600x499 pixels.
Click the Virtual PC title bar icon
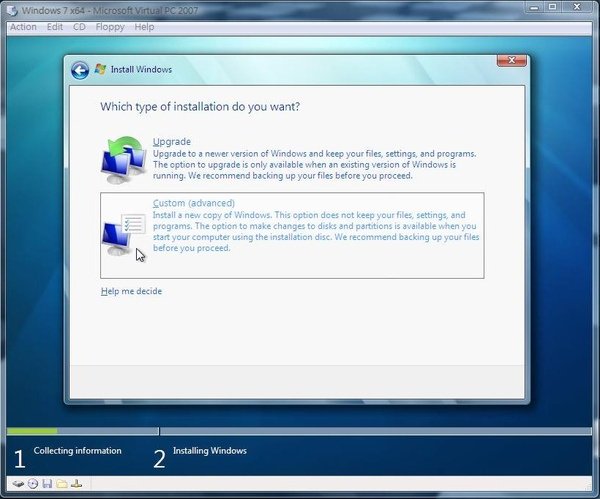click(13, 10)
